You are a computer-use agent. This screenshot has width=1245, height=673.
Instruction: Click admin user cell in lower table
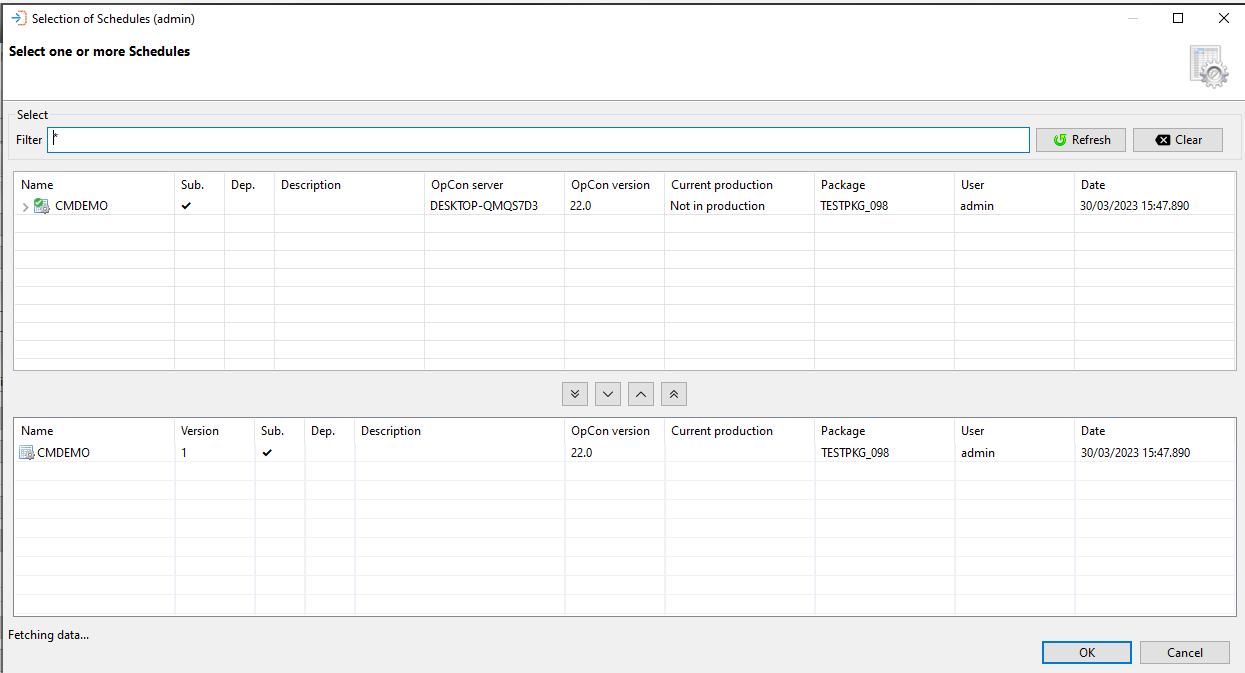pyautogui.click(x=978, y=453)
